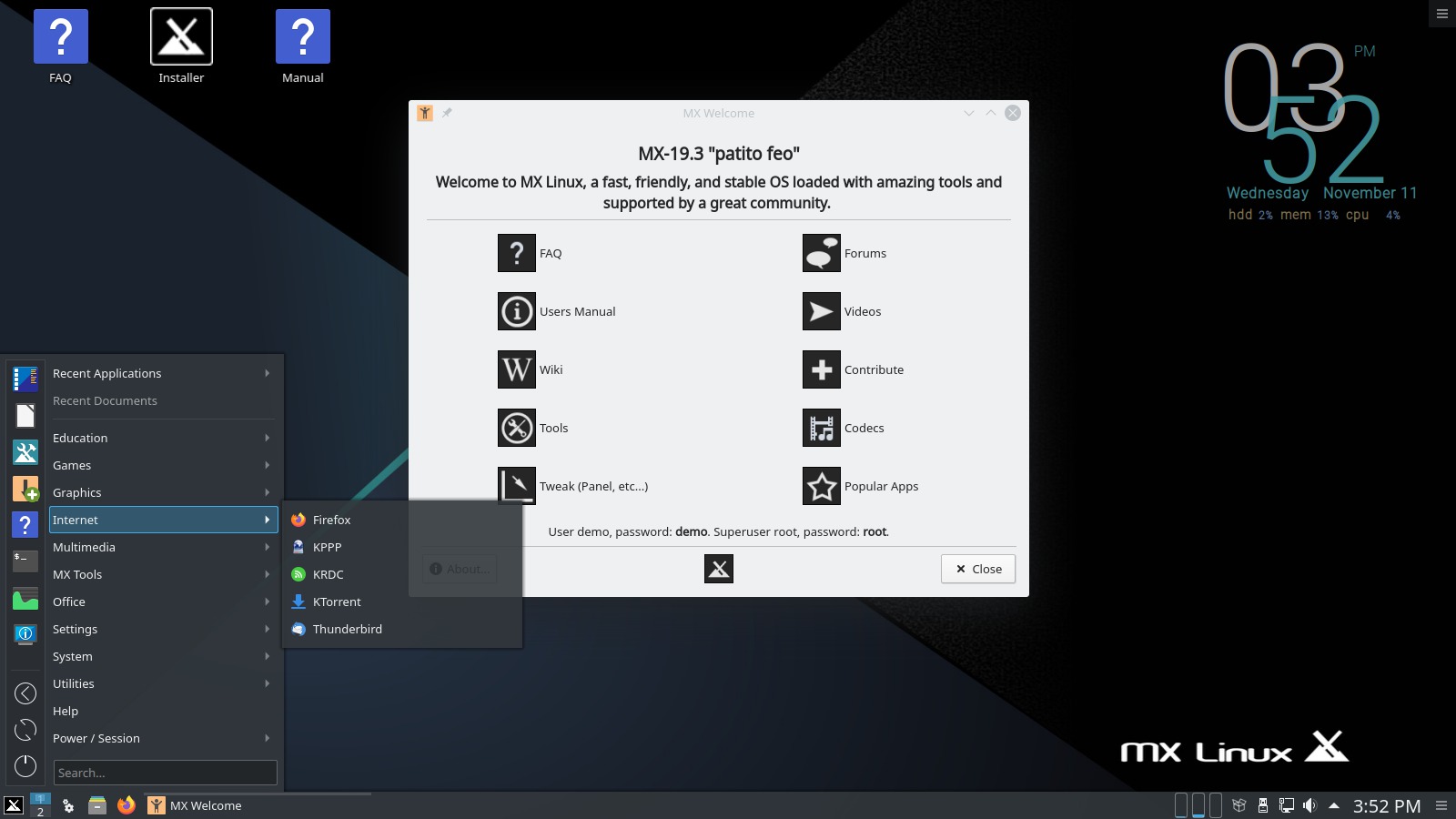This screenshot has width=1456, height=819.
Task: Click package updater box tray icon
Action: point(1239,805)
